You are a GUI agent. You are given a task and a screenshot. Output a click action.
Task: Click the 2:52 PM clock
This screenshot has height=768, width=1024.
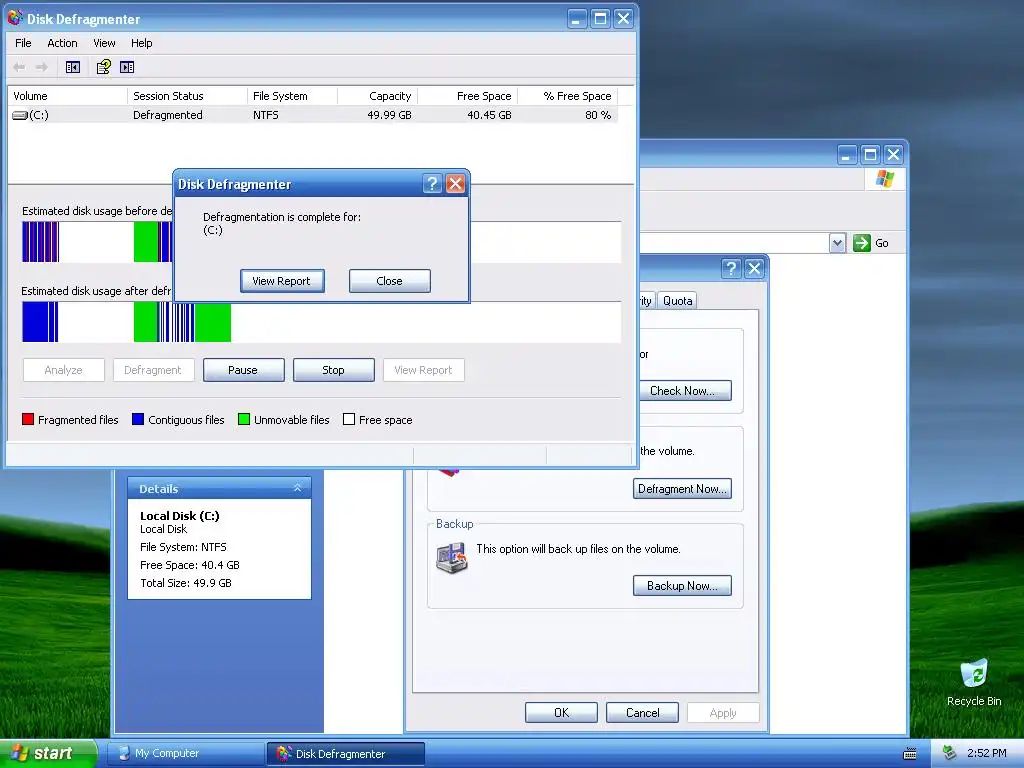[x=986, y=754]
